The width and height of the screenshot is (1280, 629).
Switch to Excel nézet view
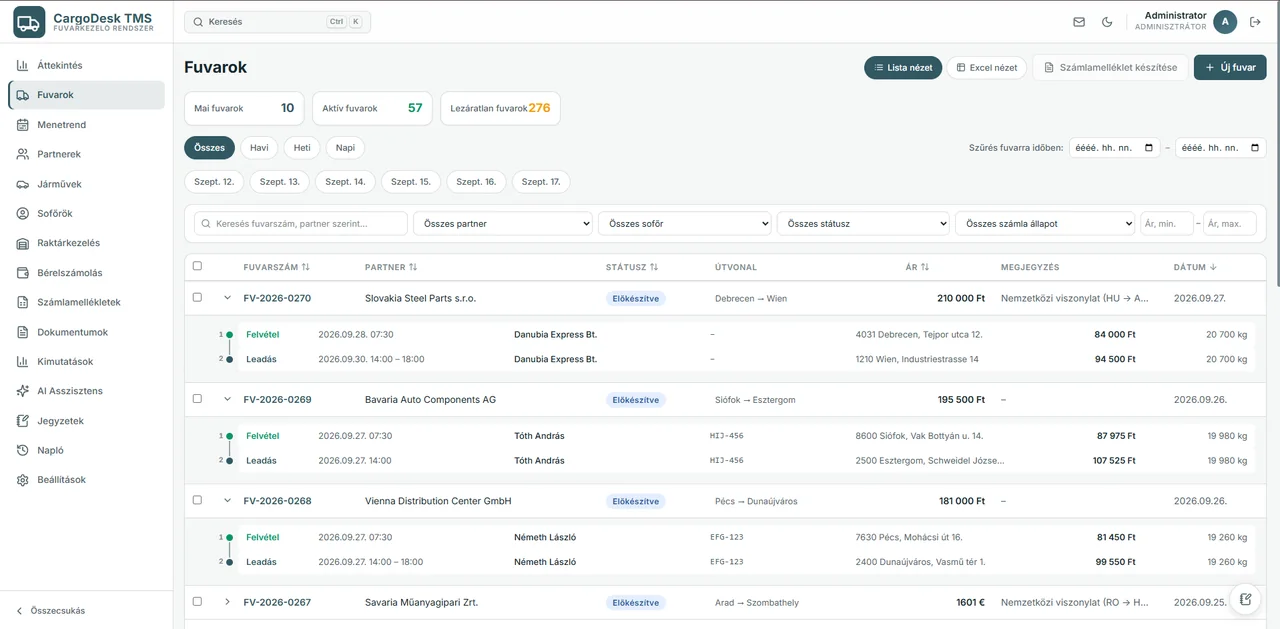[x=986, y=68]
